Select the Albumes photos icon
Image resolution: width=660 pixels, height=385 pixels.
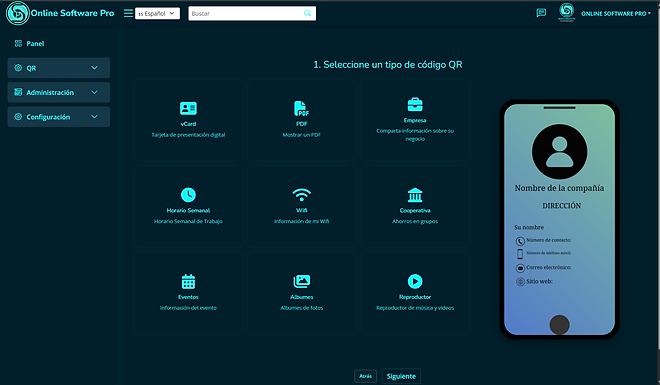[x=301, y=281]
